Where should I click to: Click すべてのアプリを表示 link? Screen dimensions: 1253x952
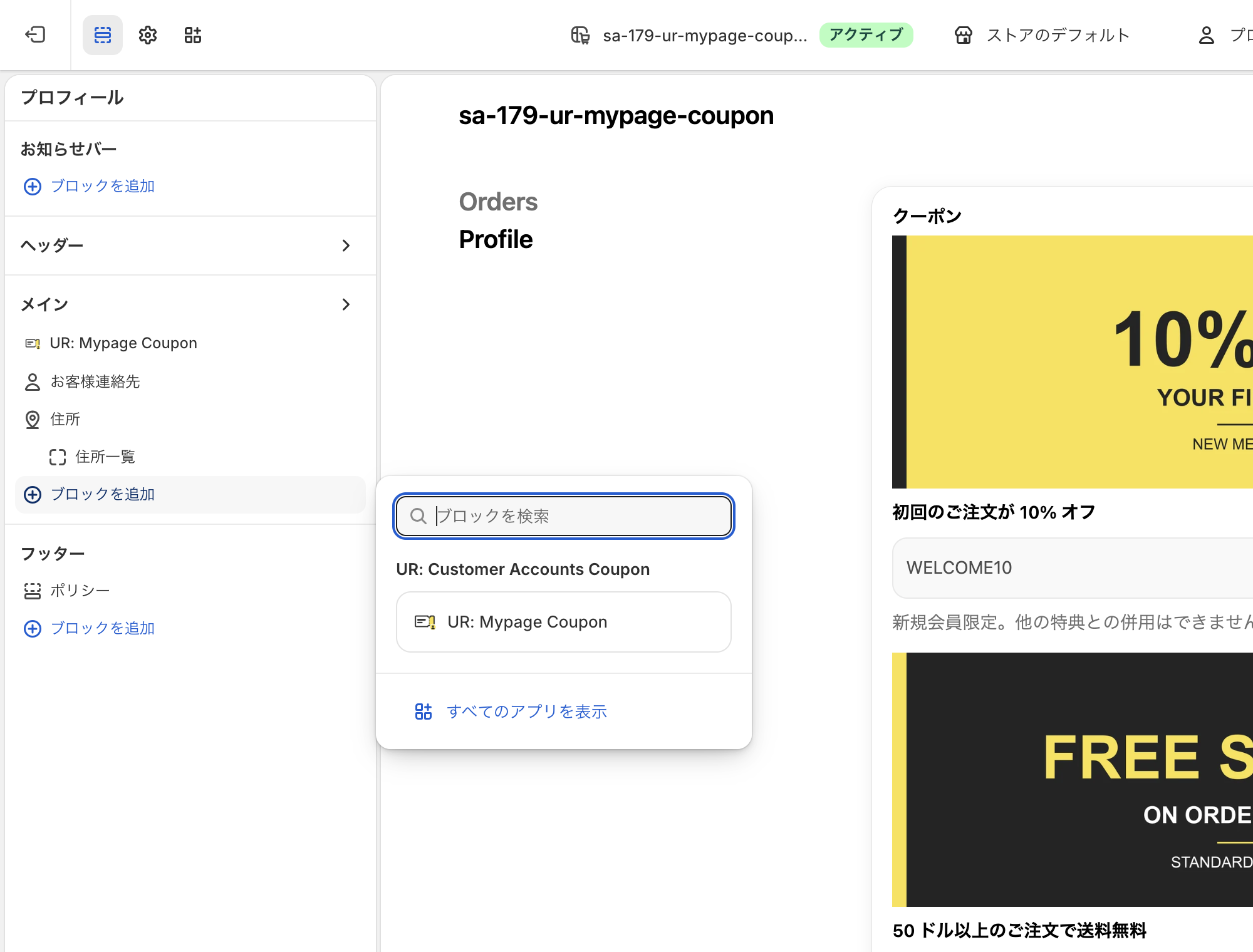[x=511, y=711]
